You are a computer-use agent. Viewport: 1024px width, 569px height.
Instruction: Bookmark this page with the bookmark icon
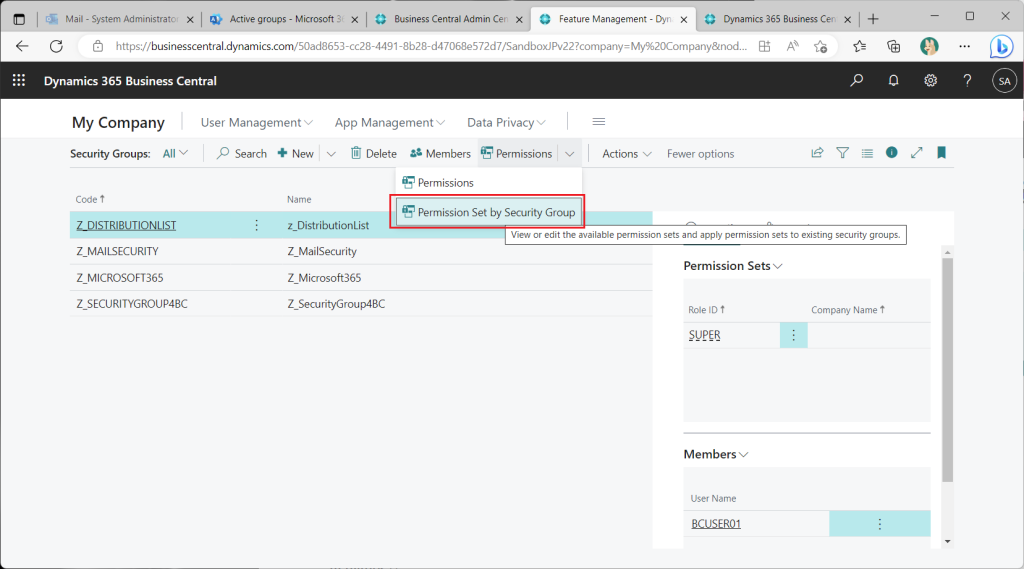click(941, 152)
